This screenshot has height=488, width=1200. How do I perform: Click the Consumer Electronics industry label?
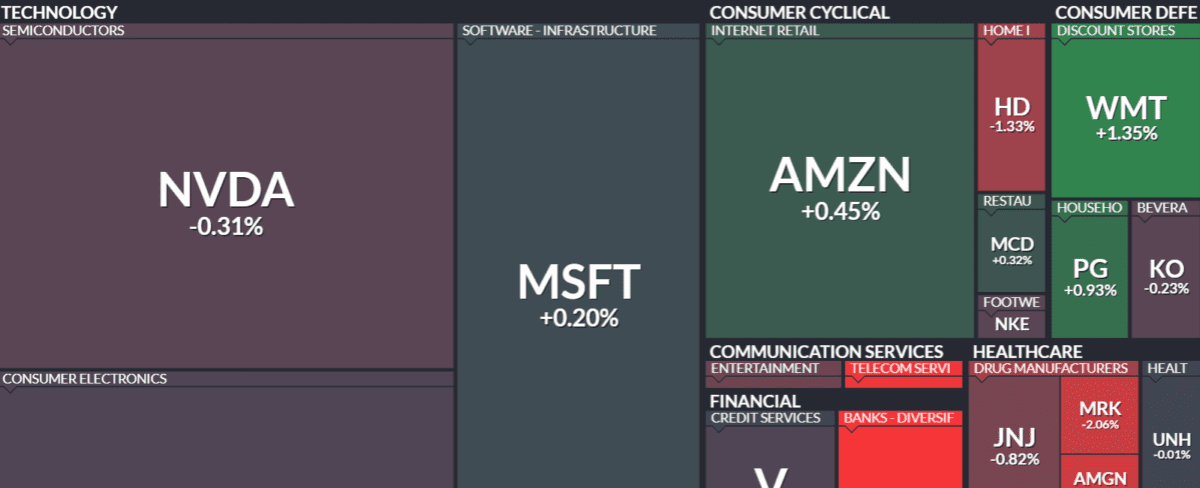(84, 379)
